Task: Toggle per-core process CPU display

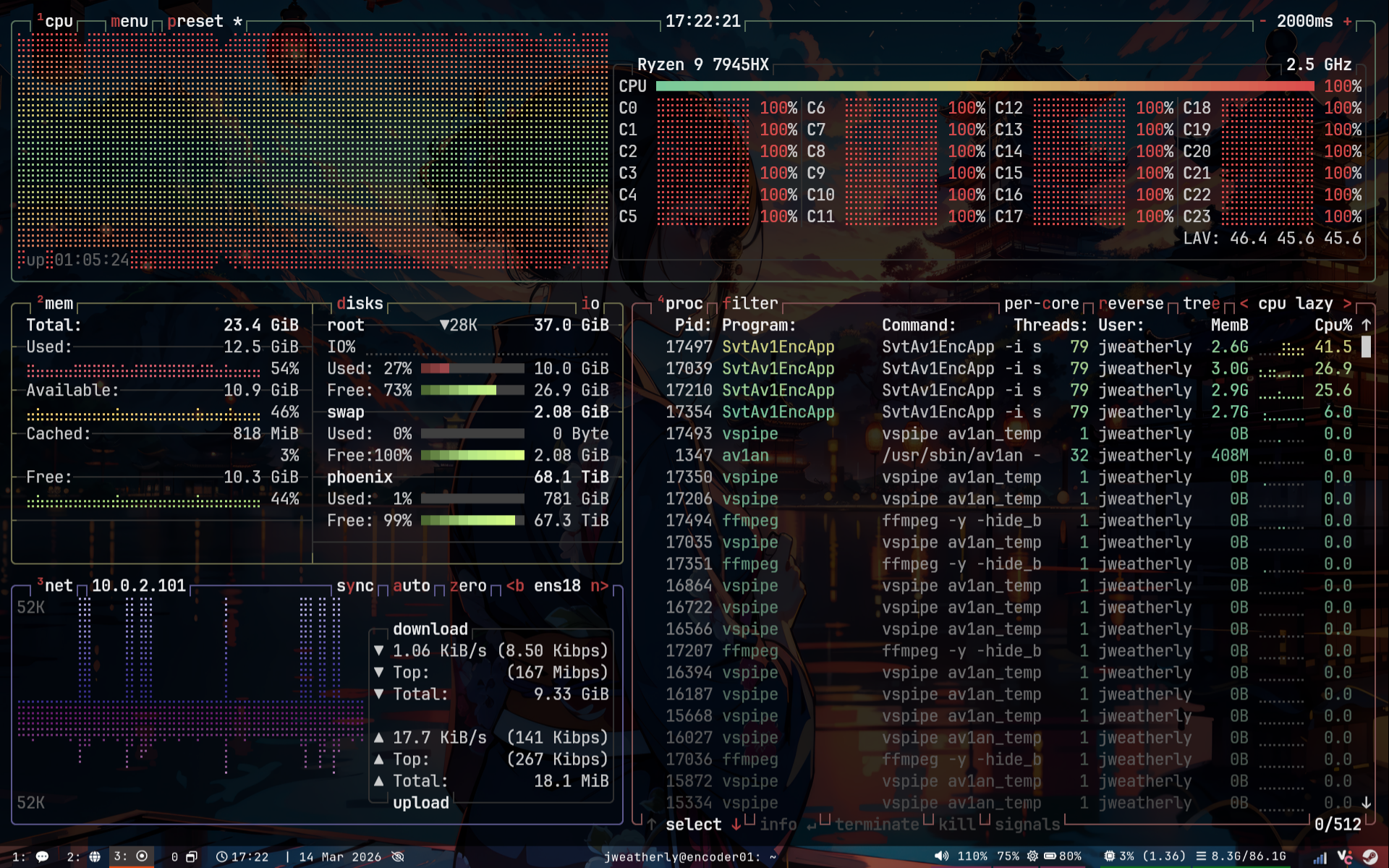Action: (x=1041, y=304)
